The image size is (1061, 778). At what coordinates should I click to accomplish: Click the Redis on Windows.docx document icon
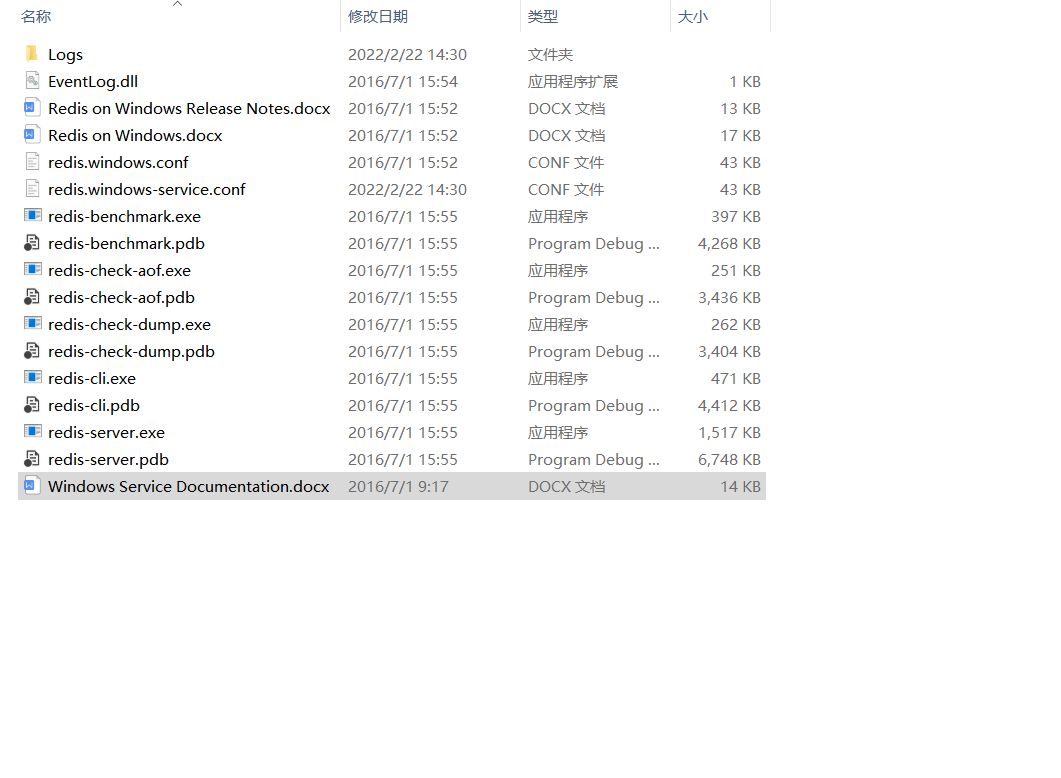[32, 135]
